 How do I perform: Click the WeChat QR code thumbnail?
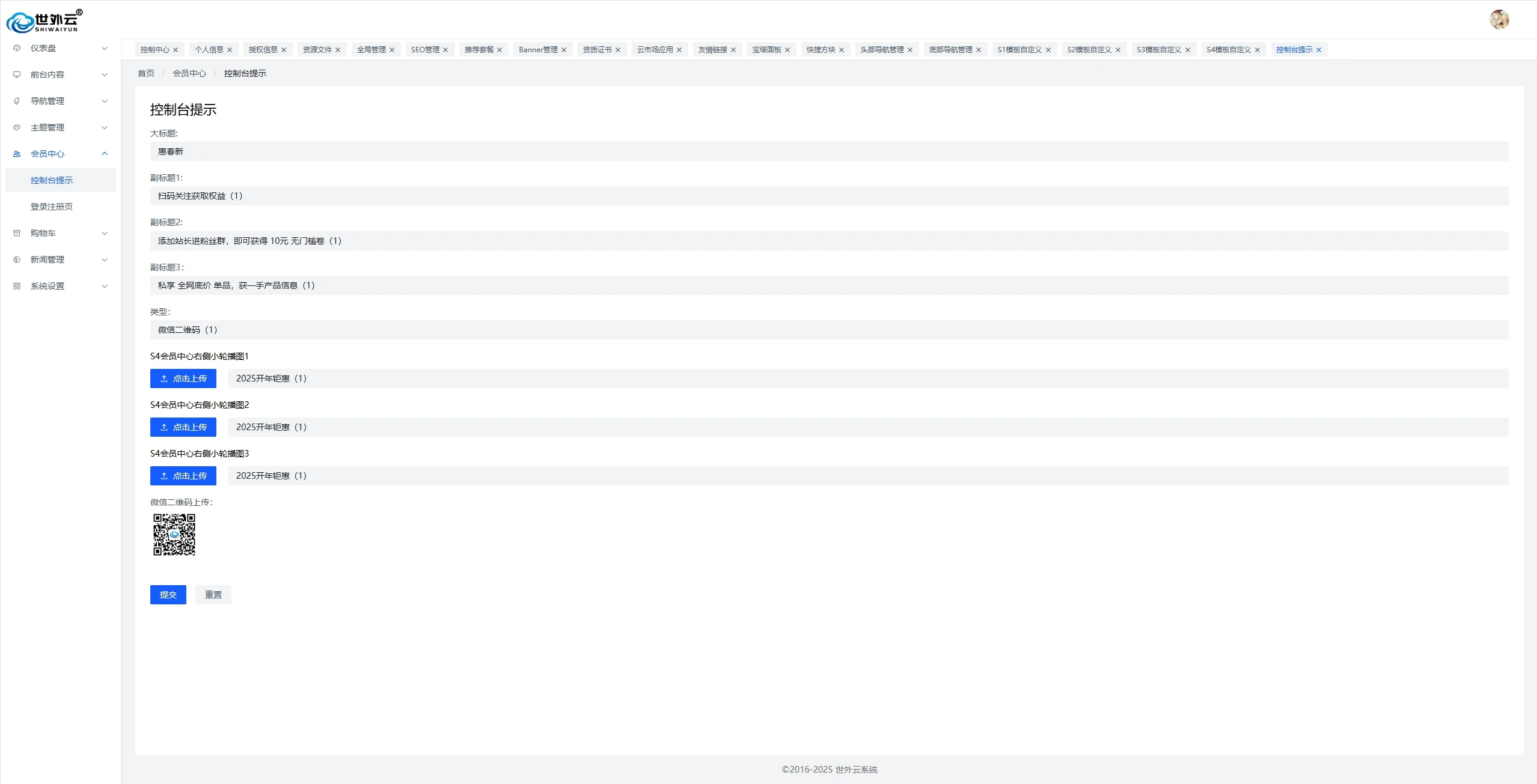174,534
